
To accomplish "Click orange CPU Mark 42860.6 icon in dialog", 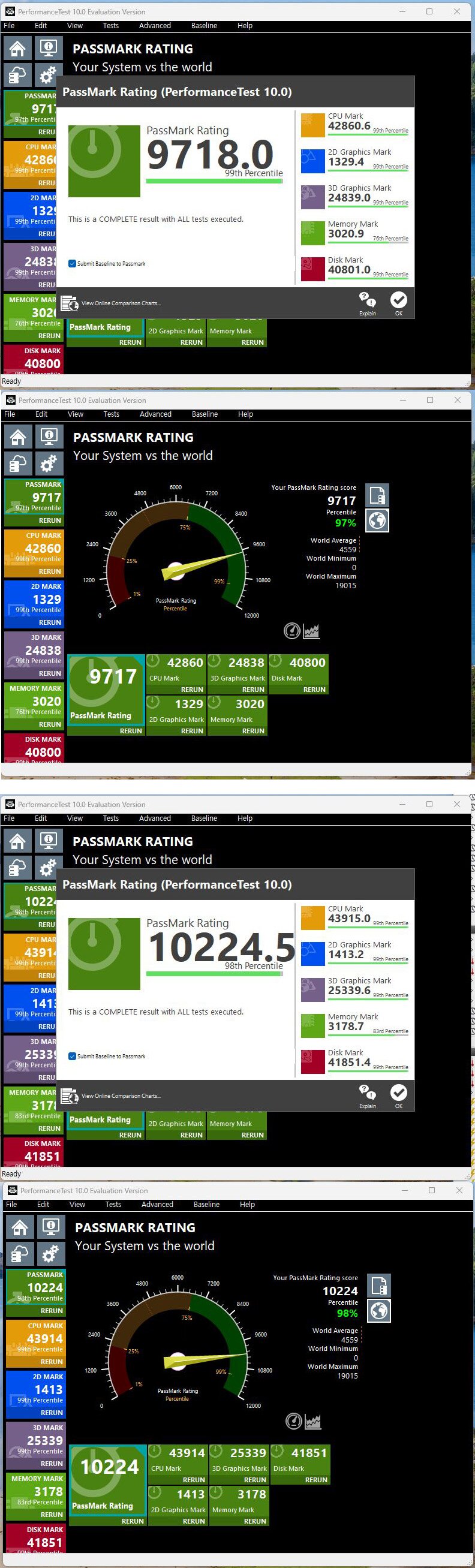I will click(313, 125).
